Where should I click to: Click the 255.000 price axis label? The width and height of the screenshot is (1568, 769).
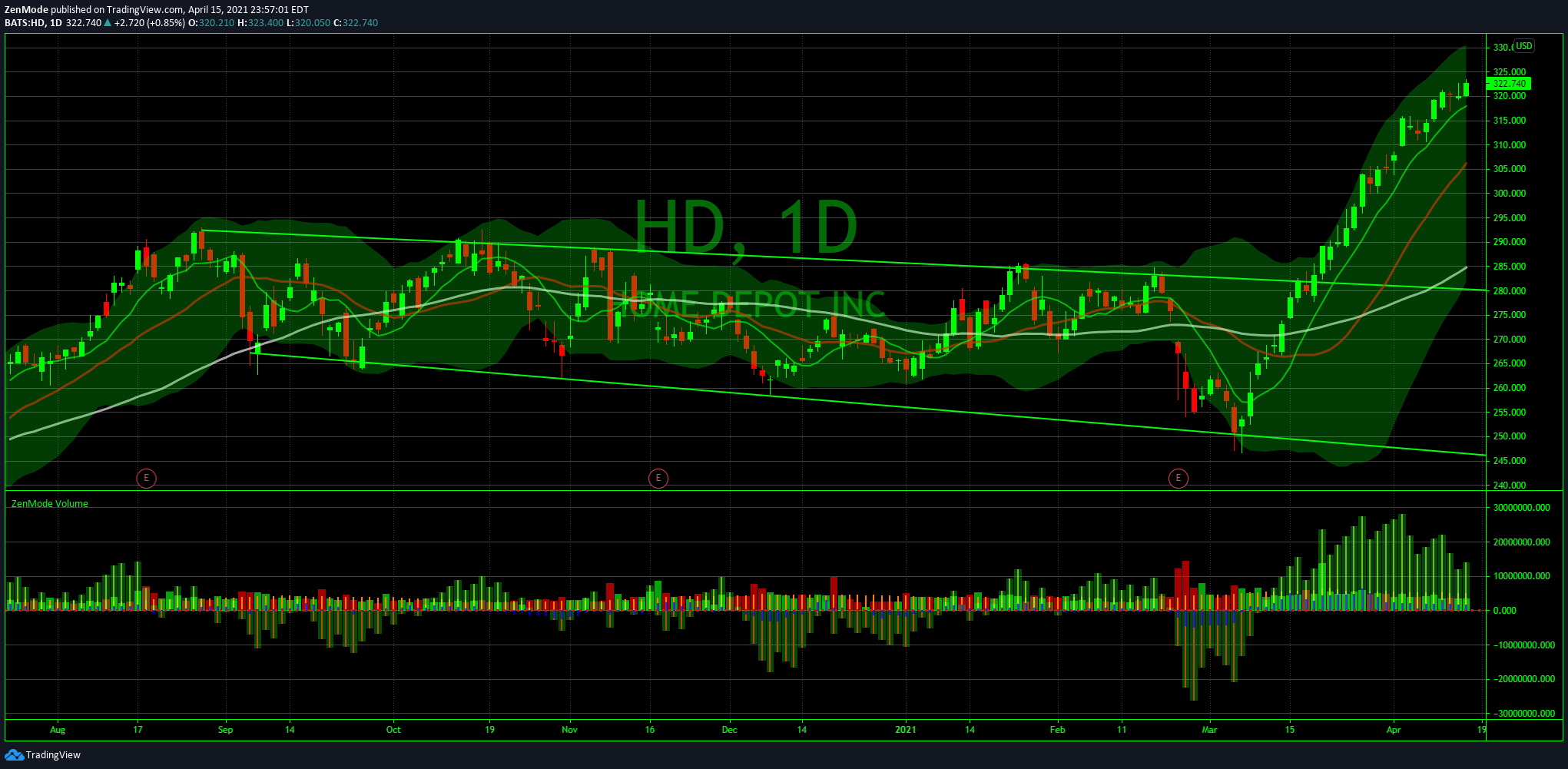(1510, 413)
